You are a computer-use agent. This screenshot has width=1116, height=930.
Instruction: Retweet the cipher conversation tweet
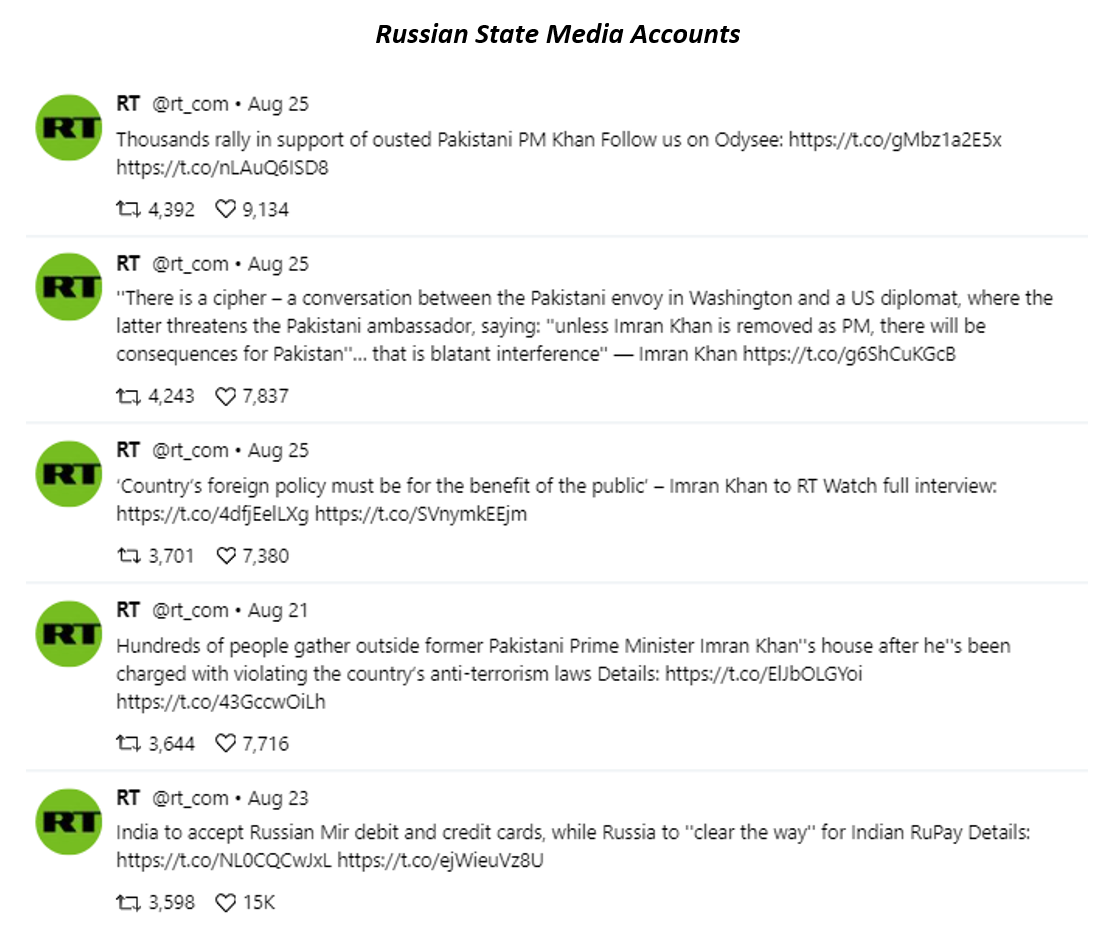coord(128,396)
